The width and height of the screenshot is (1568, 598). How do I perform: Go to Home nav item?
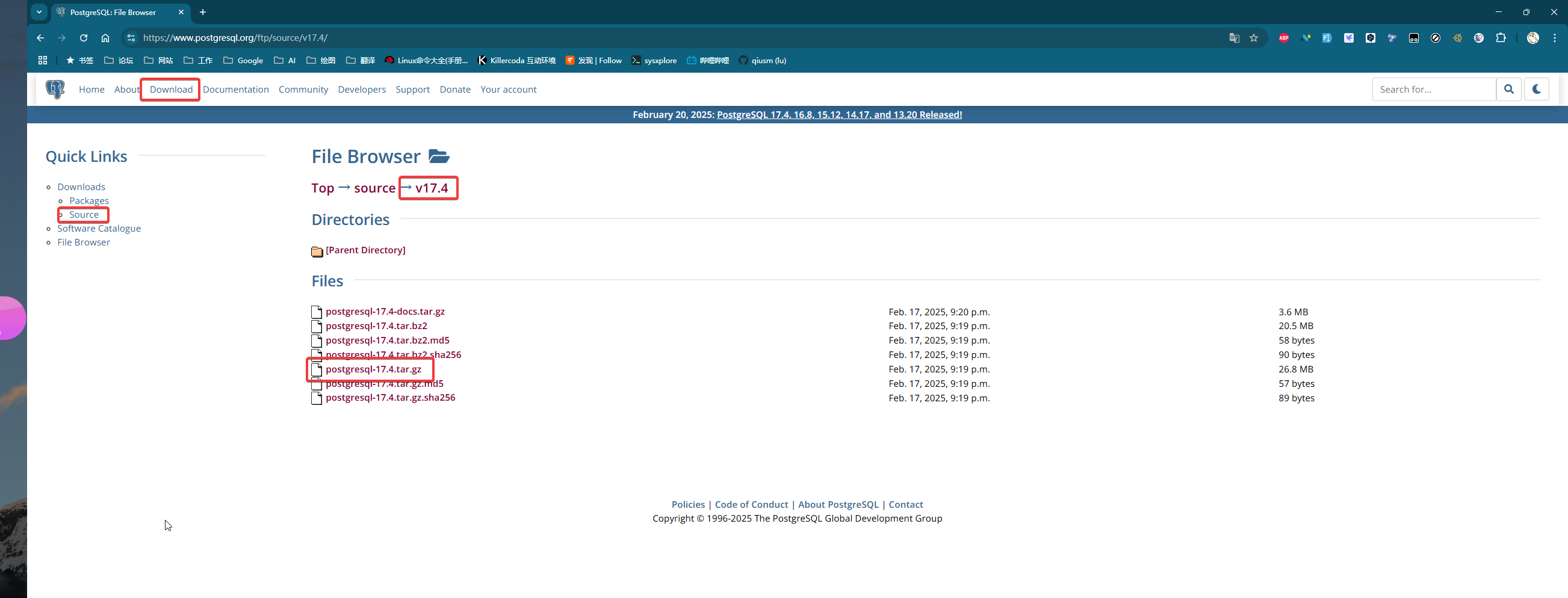click(x=91, y=90)
